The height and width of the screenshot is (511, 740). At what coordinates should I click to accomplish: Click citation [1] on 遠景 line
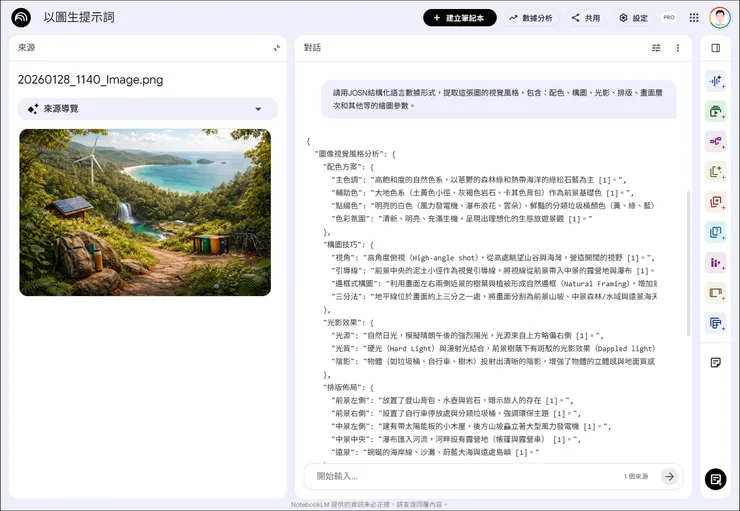point(521,452)
